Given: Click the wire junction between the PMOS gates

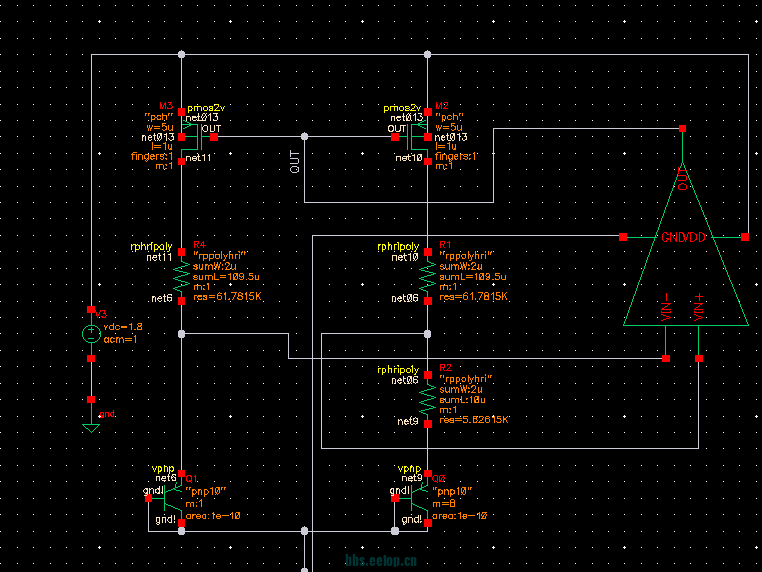Looking at the screenshot, I should click(x=304, y=136).
